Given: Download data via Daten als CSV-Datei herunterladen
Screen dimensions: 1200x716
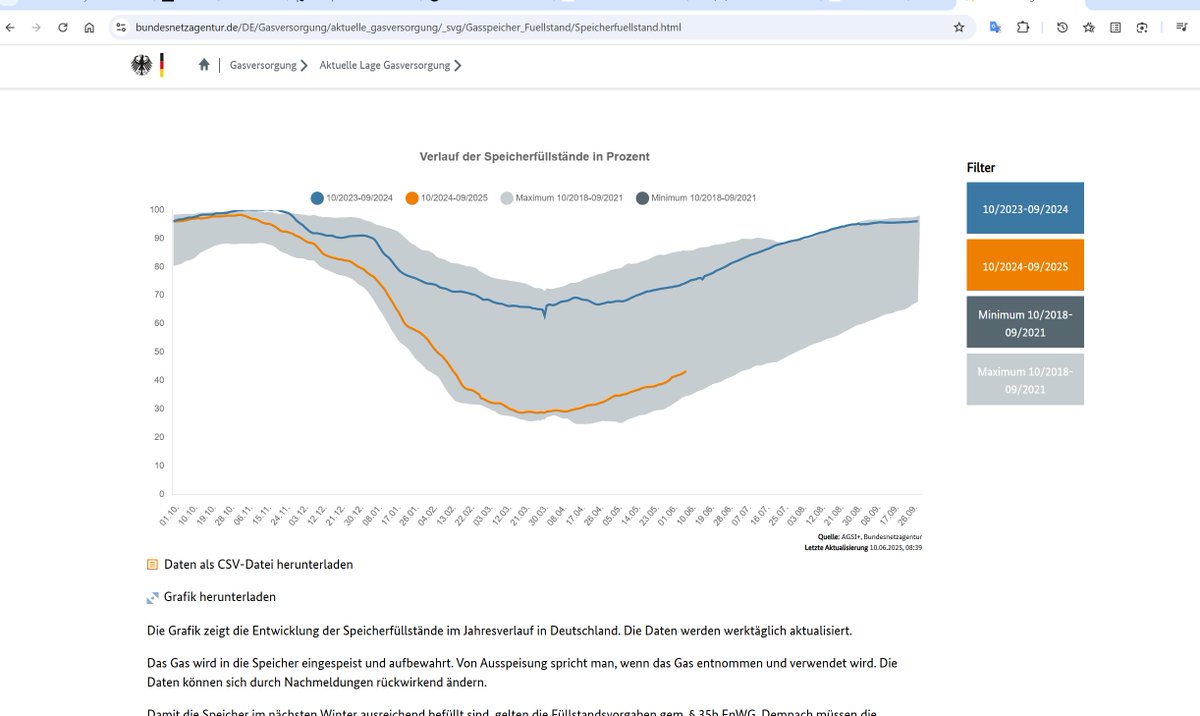Looking at the screenshot, I should (x=258, y=564).
